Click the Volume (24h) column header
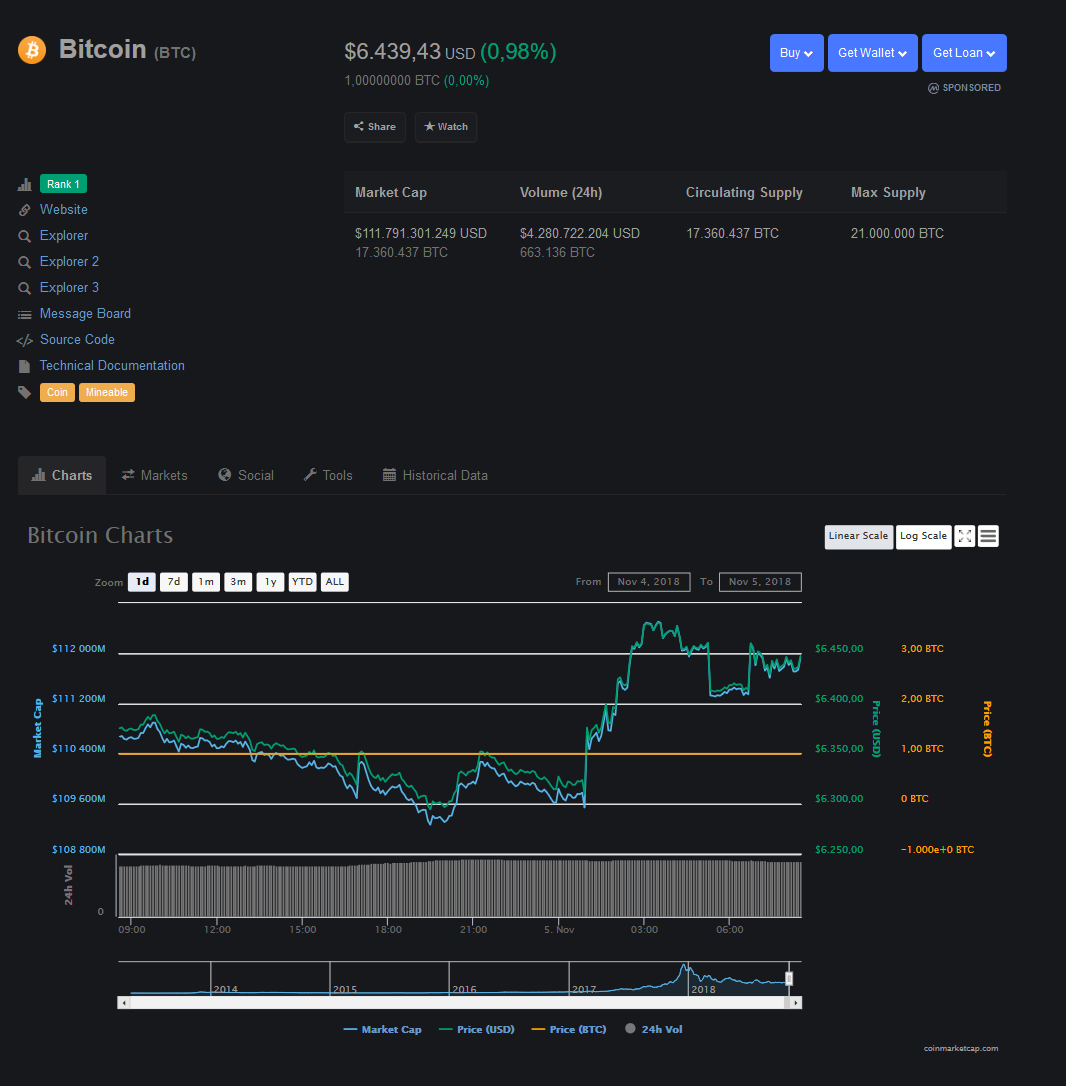1066x1086 pixels. pos(561,193)
